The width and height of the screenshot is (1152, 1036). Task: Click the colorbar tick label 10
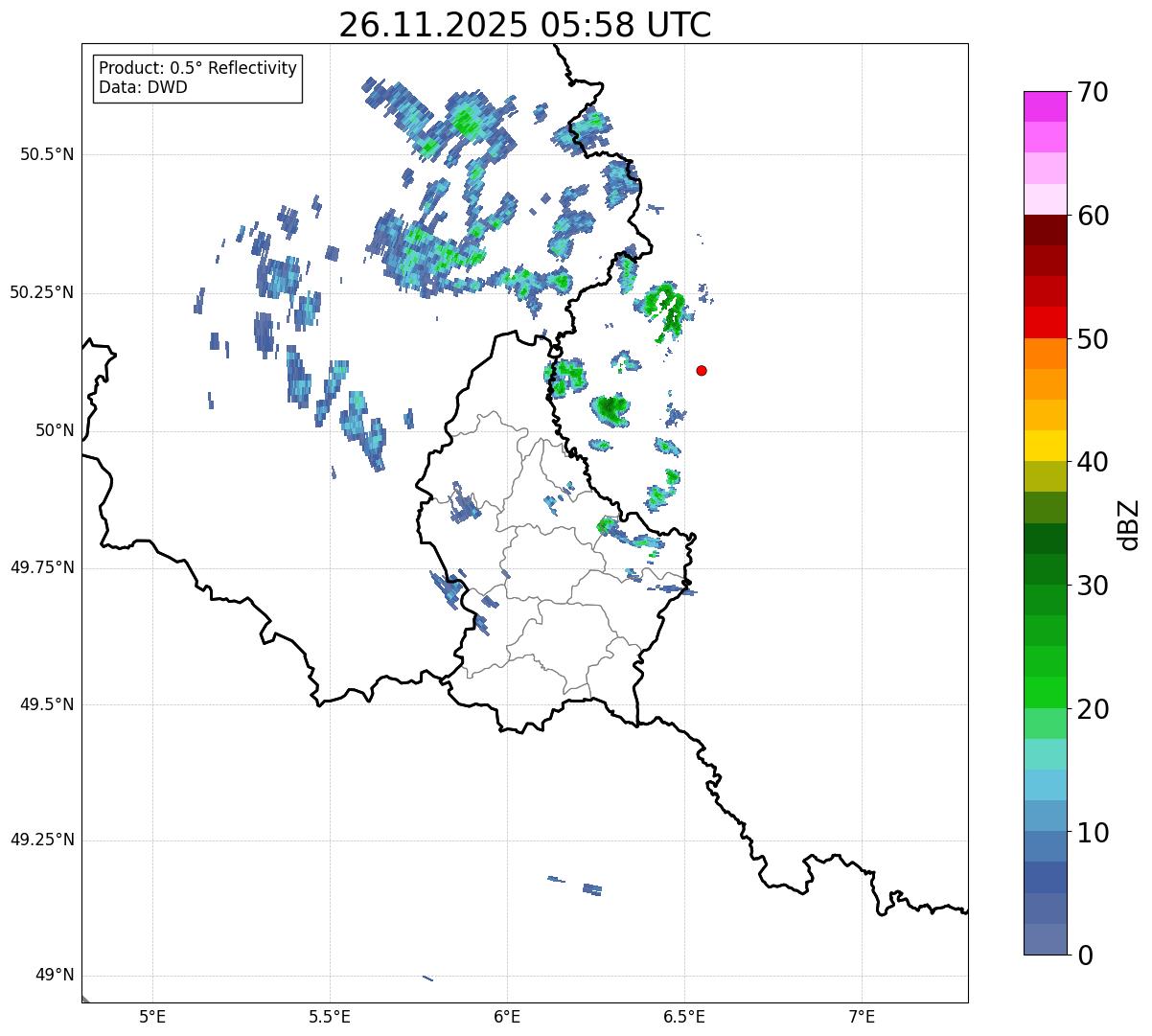point(1093,832)
